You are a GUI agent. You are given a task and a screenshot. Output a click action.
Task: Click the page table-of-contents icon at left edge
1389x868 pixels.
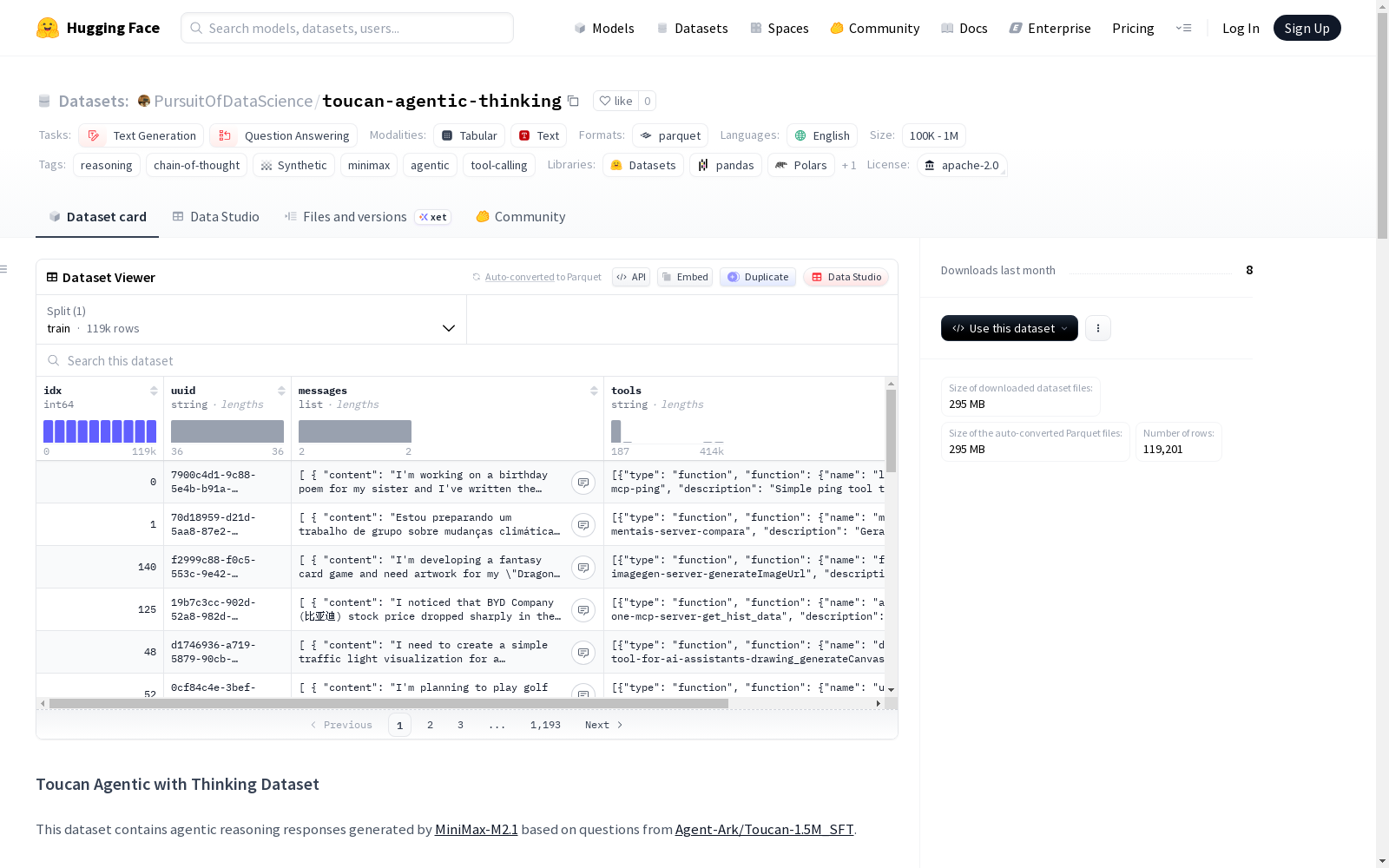[3, 269]
